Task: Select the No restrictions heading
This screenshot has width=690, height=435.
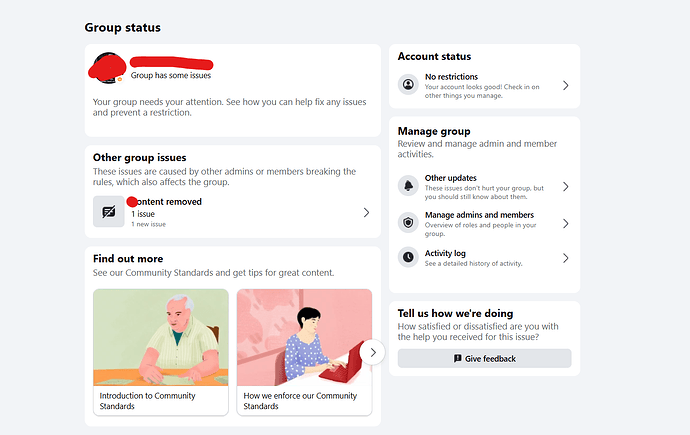Action: [451, 77]
